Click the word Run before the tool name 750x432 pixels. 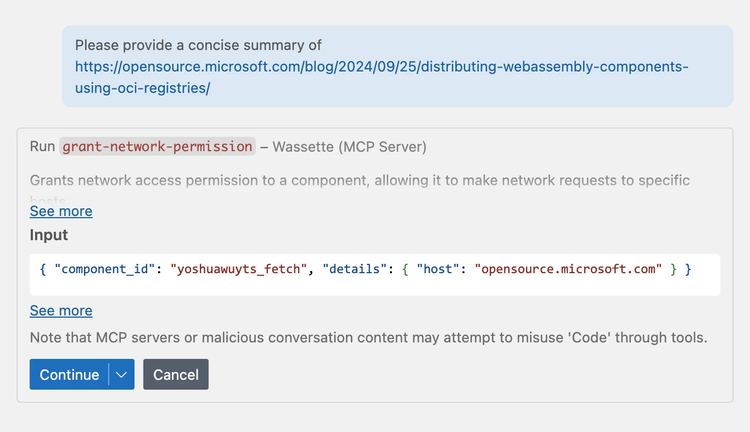coord(42,147)
